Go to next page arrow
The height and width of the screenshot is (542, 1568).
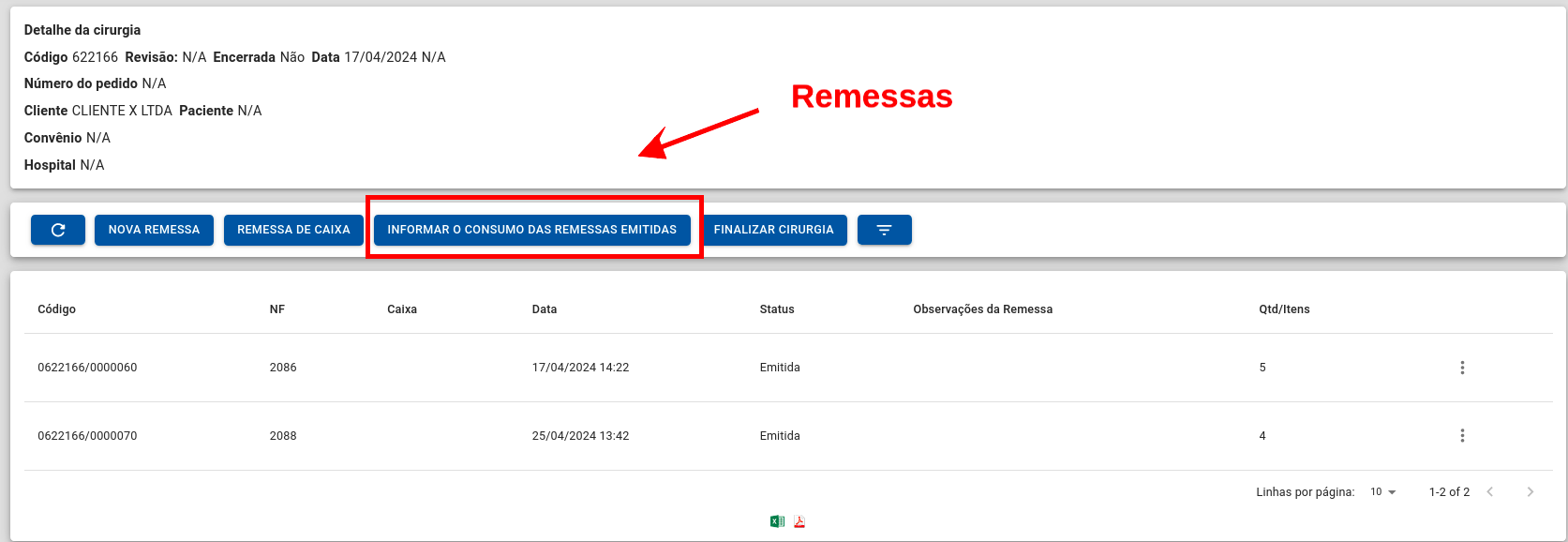[x=1530, y=491]
